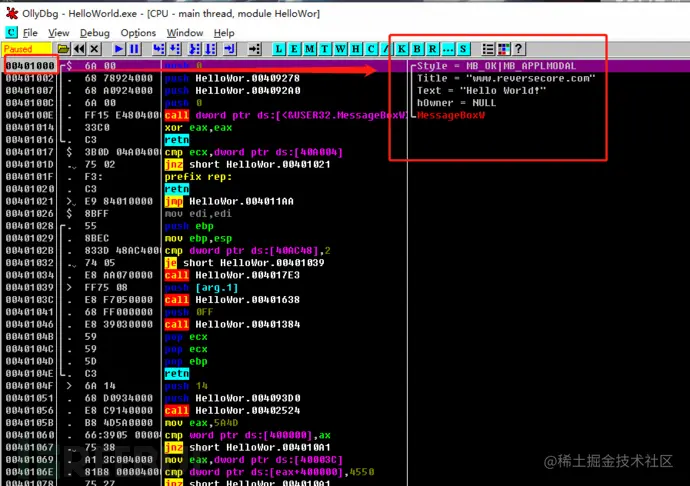
Task: Open Executable modules with E button
Action: click(x=294, y=49)
